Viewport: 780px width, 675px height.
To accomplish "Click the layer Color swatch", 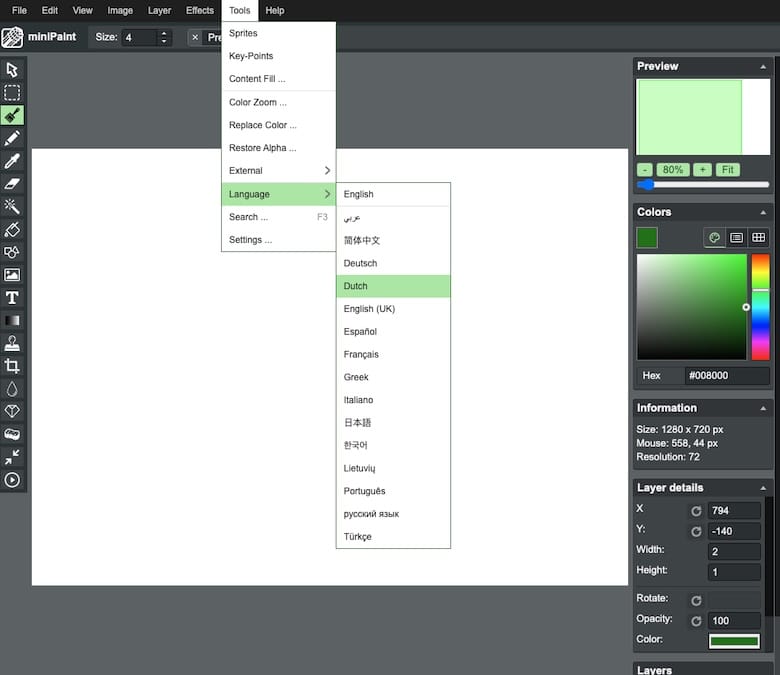I will tap(734, 641).
